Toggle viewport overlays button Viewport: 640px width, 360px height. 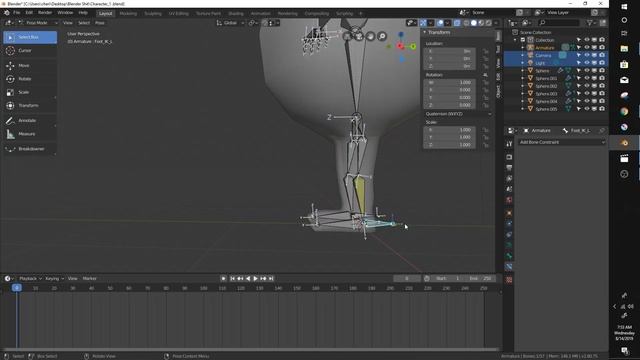[440, 23]
